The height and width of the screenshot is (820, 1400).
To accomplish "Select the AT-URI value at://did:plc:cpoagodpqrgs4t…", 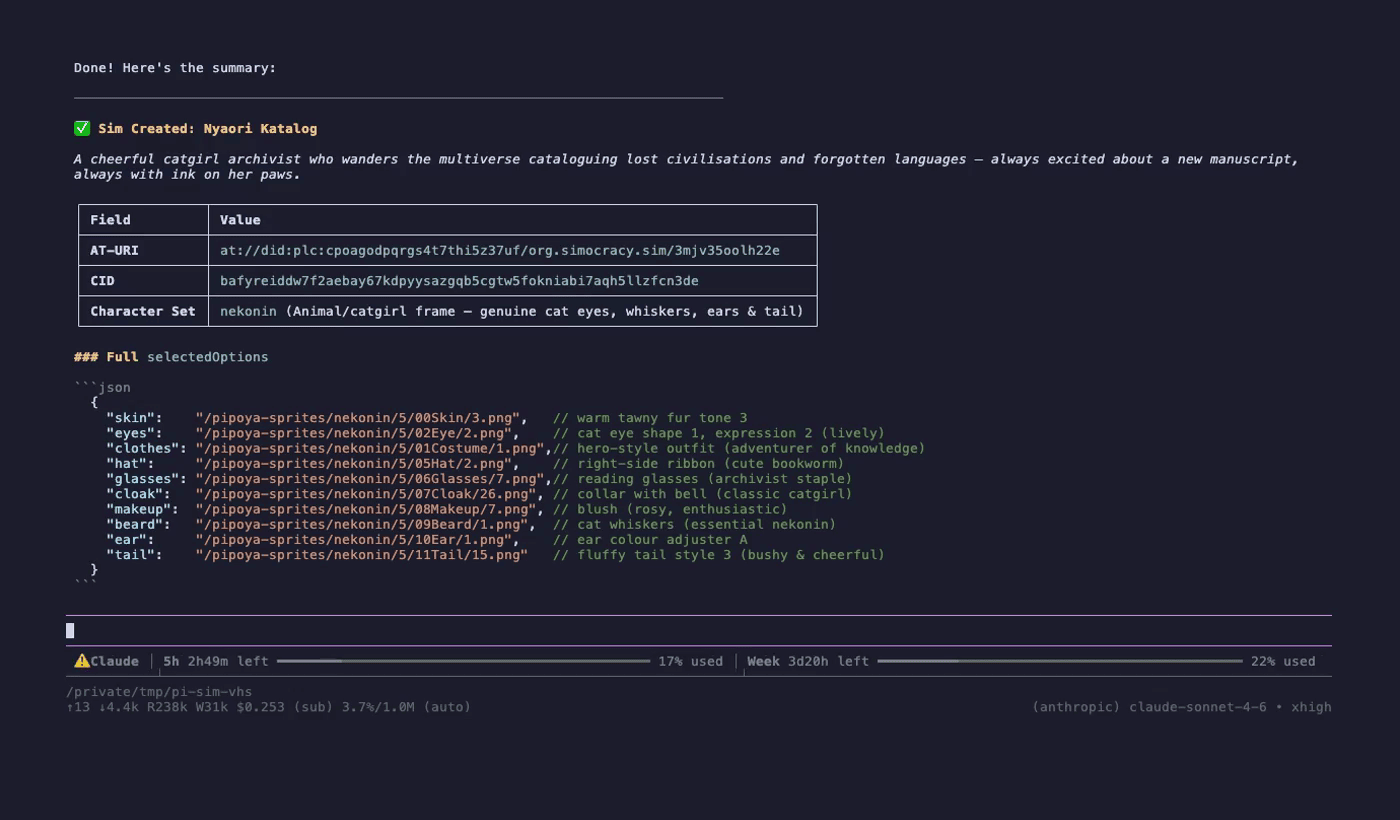I will coord(500,250).
